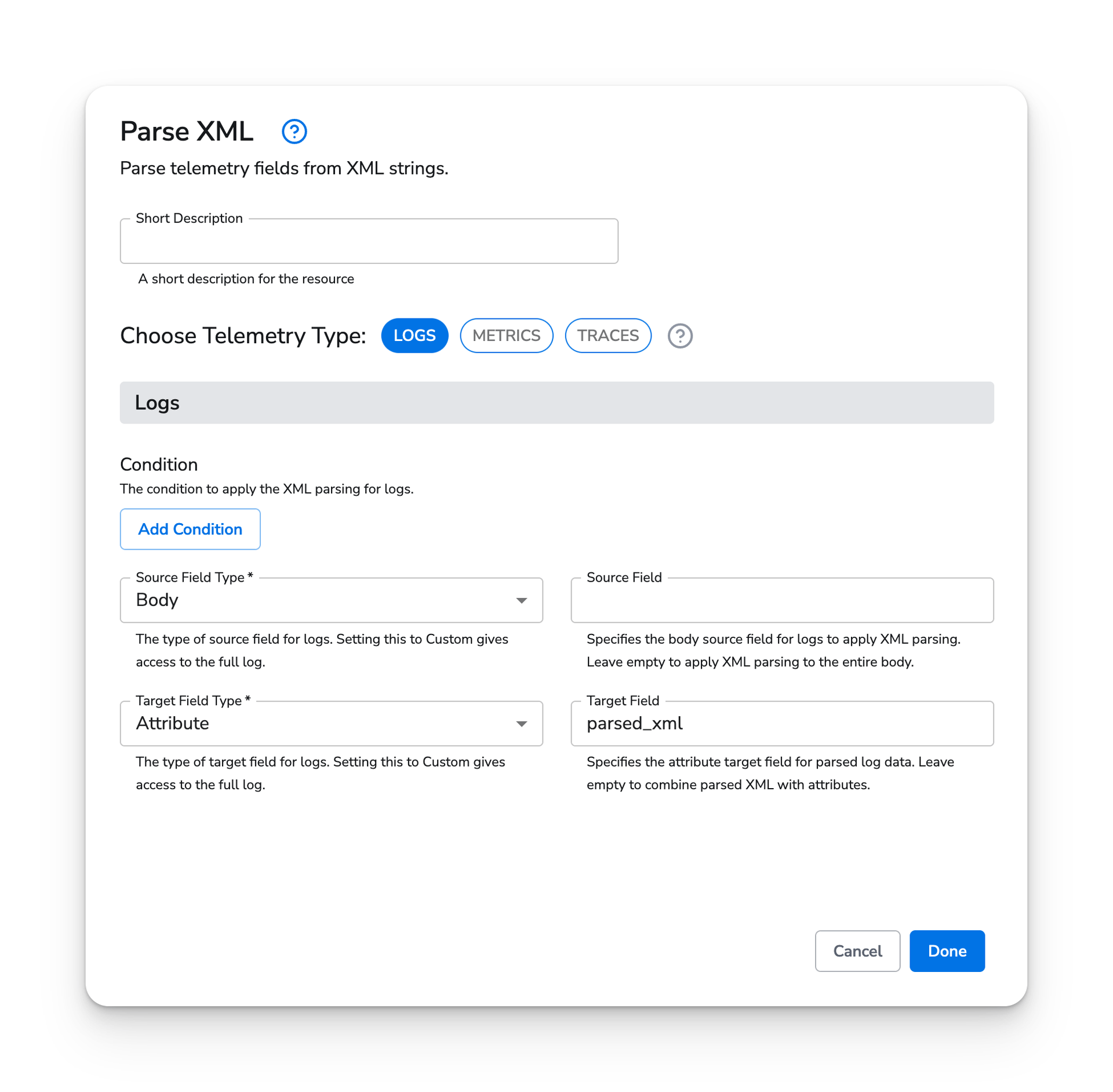Select the TRACES telemetry type button

608,335
